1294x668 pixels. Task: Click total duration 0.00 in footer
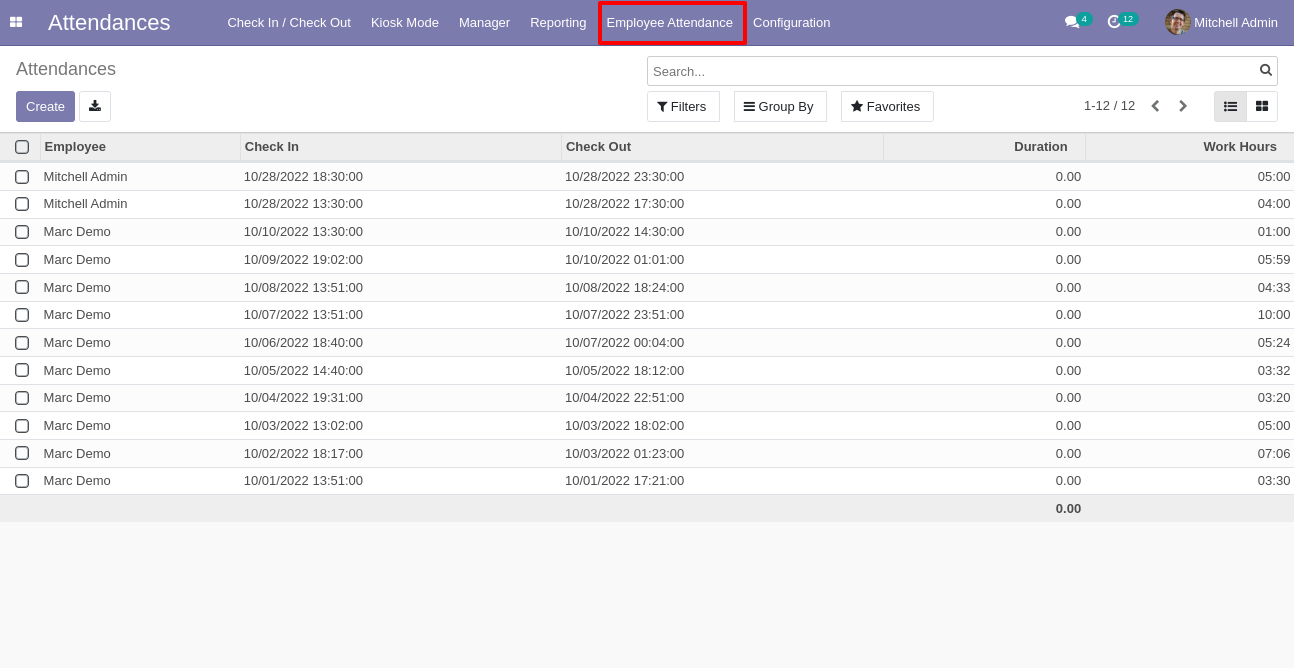coord(1068,508)
